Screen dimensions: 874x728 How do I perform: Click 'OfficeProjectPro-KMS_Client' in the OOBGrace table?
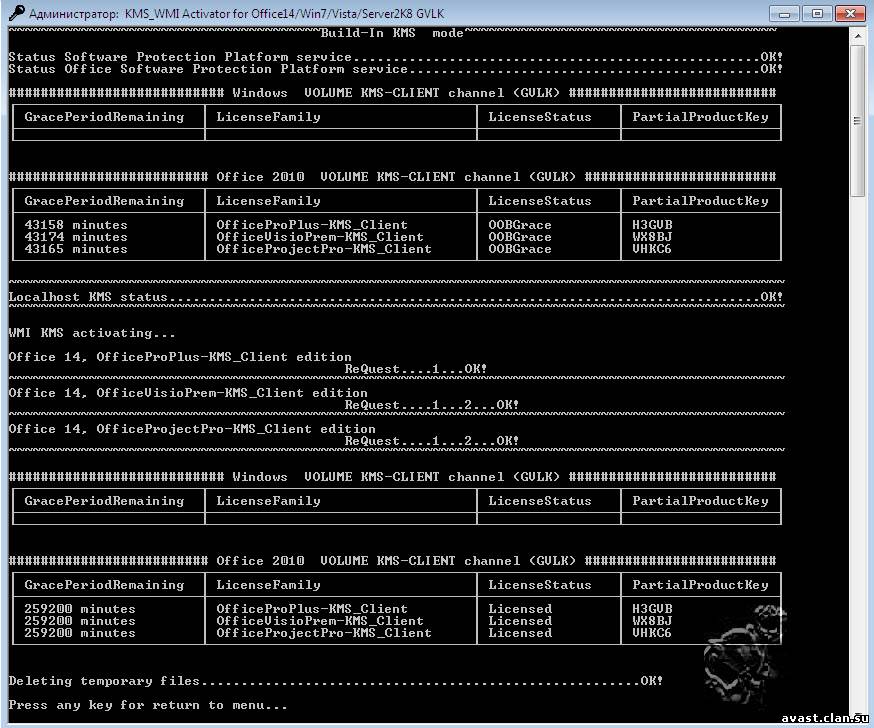pos(324,249)
